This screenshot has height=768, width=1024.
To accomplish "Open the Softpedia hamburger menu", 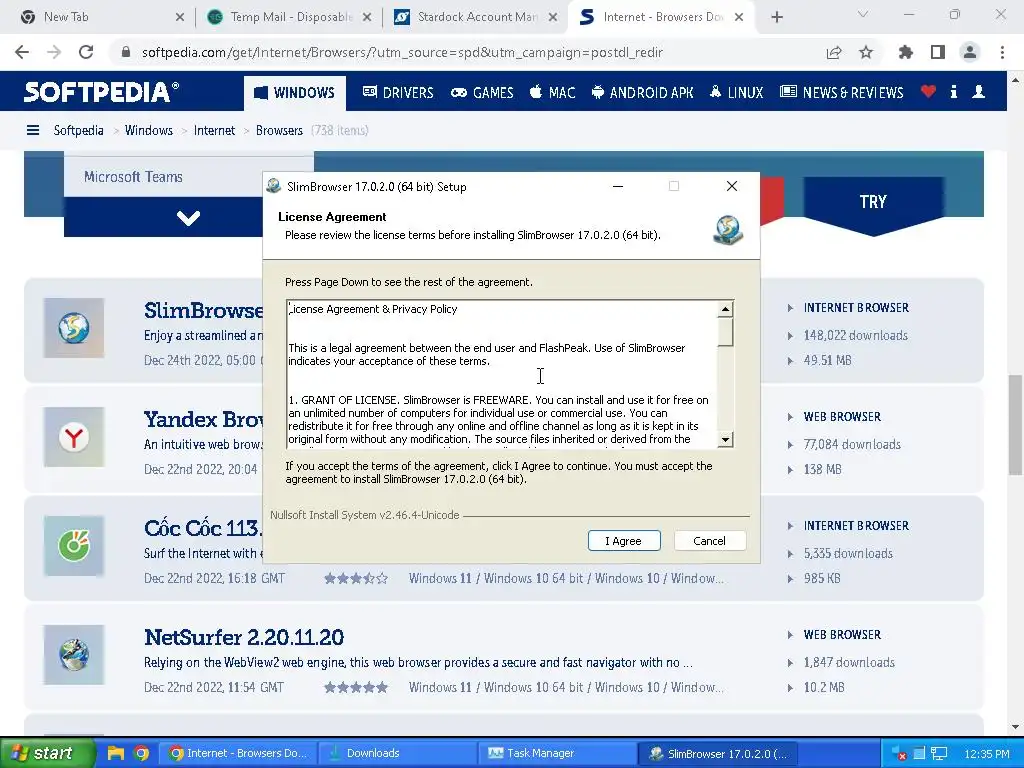I will (33, 131).
